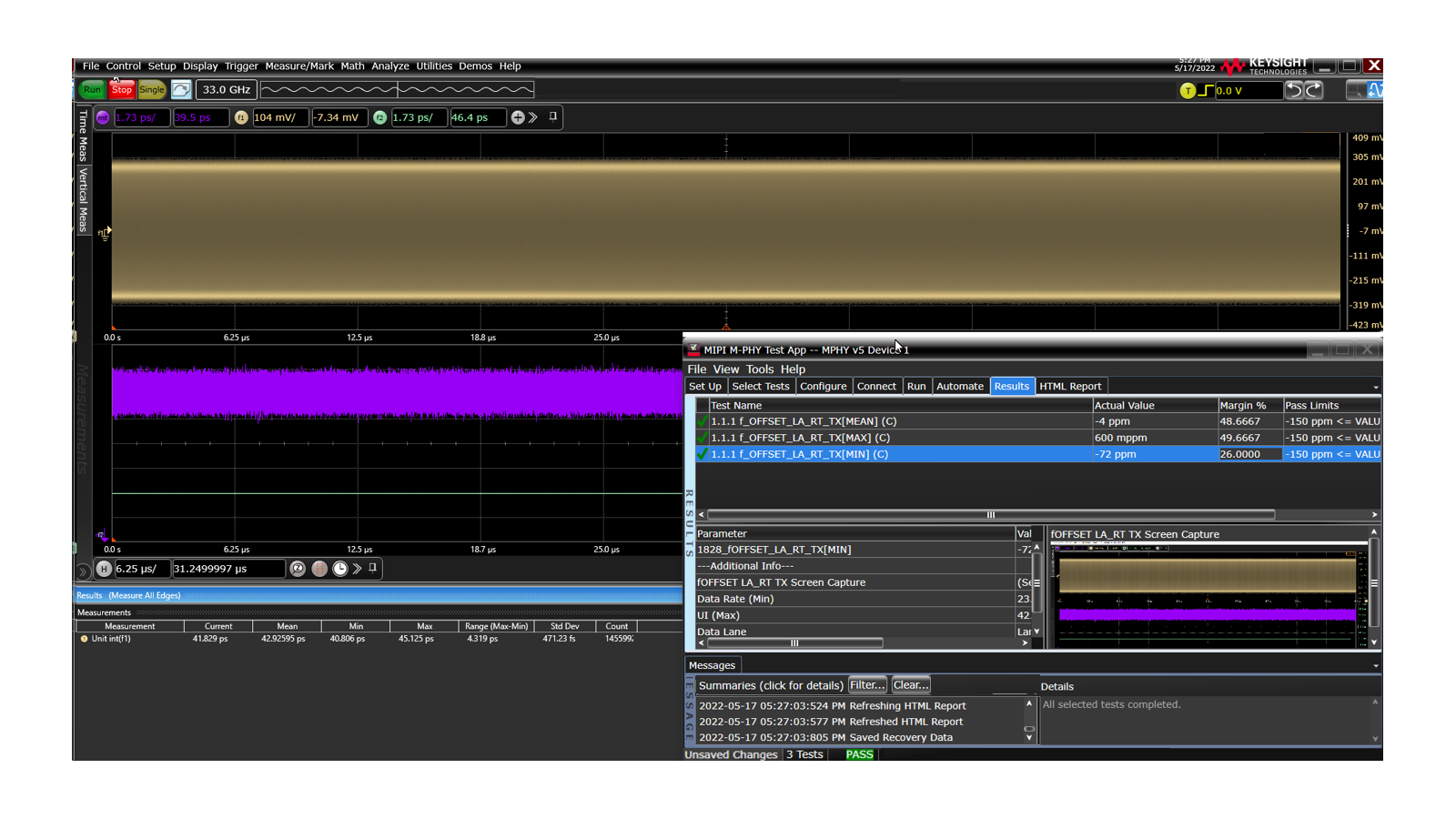The height and width of the screenshot is (819, 1456).
Task: Click the Clear... button in Messages
Action: (x=910, y=685)
